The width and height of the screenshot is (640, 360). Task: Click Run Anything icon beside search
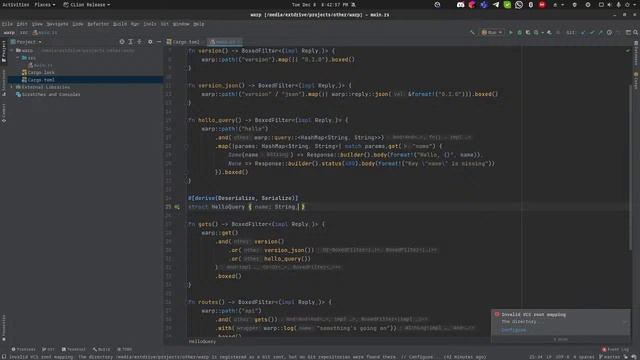[628, 32]
